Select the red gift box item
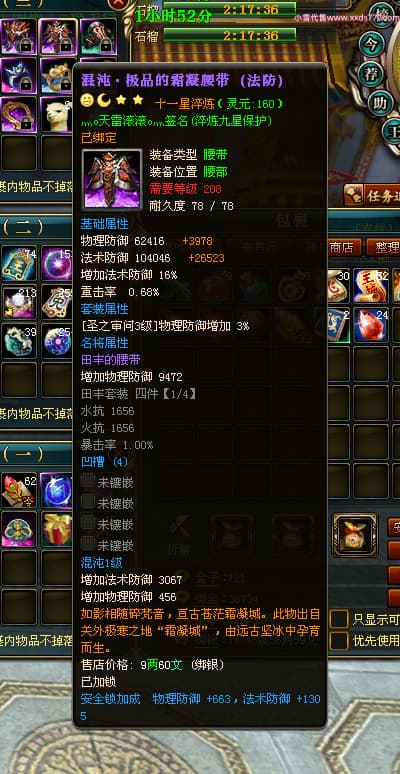 56,529
